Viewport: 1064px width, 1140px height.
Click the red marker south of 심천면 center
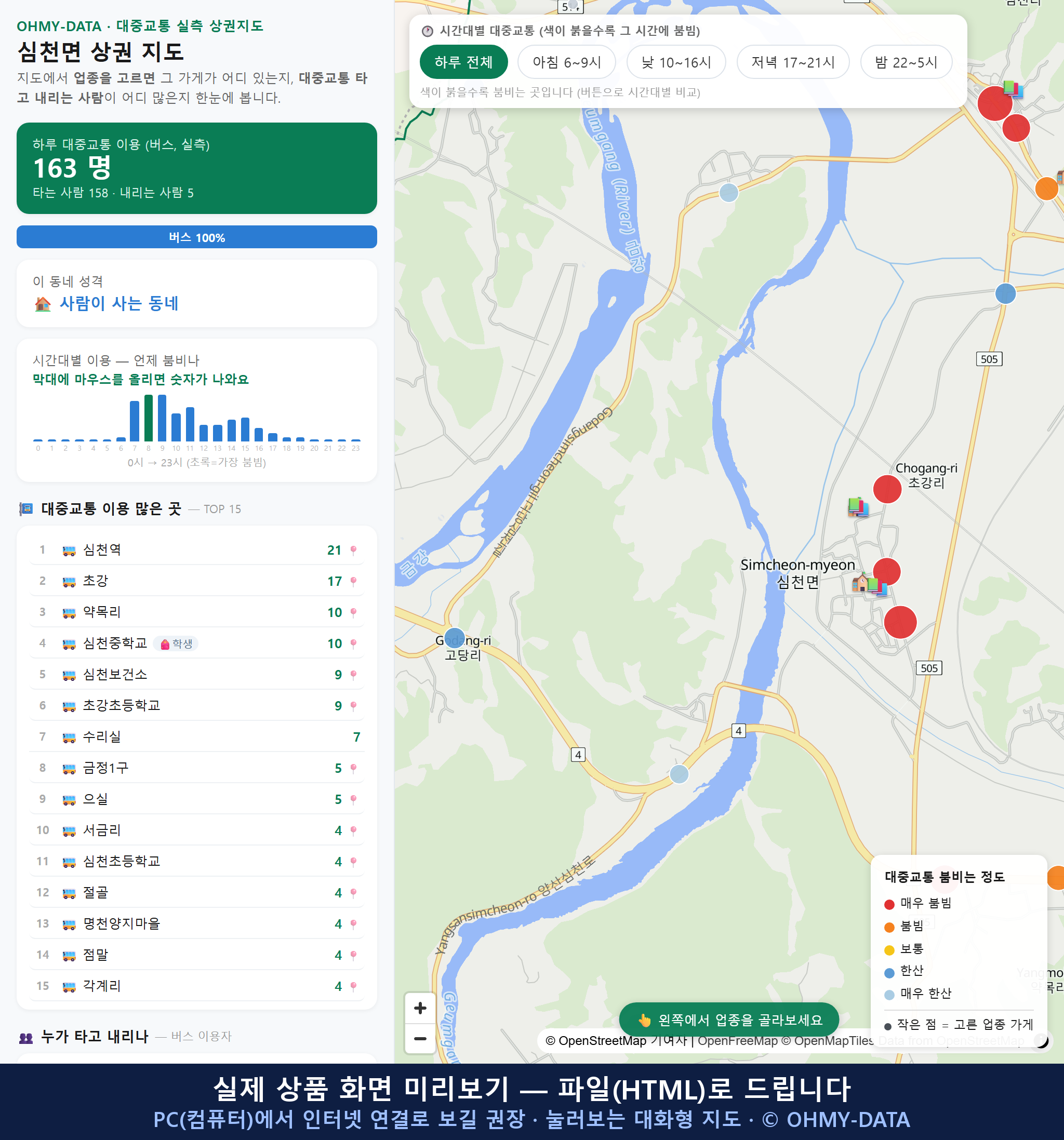[x=900, y=622]
